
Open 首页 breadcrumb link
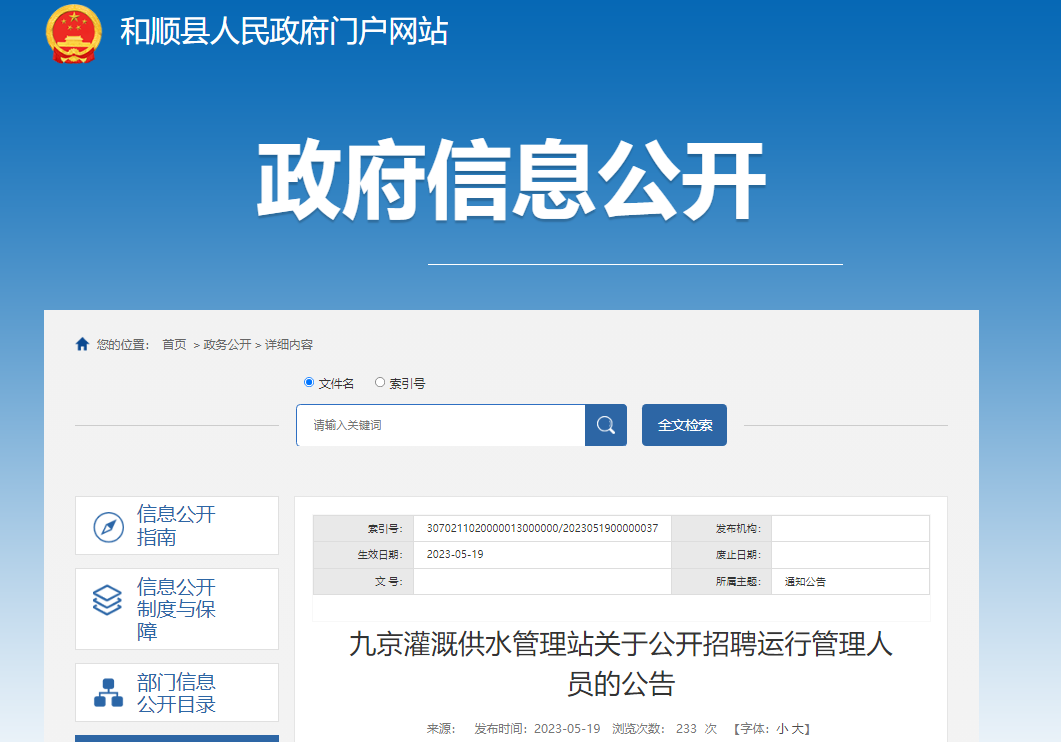click(x=174, y=344)
